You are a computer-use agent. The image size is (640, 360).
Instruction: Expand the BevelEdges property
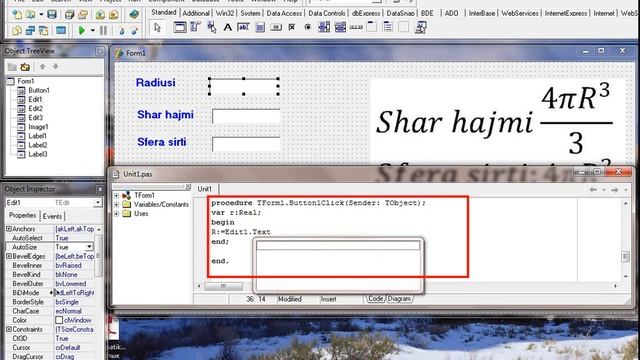pyautogui.click(x=9, y=256)
